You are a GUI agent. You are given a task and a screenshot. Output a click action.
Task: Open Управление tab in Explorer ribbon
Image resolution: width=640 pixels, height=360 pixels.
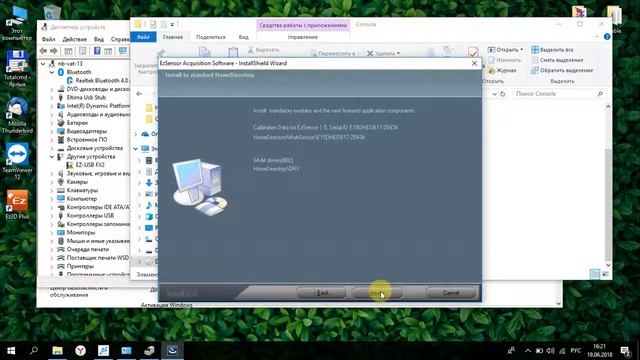coord(302,37)
